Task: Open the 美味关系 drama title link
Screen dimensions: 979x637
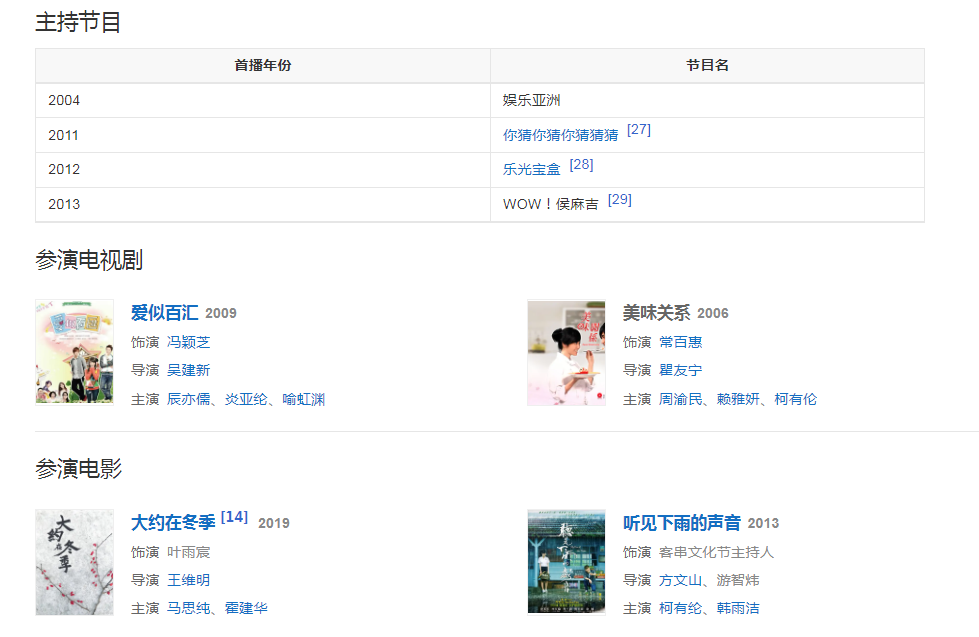Action: coord(656,313)
